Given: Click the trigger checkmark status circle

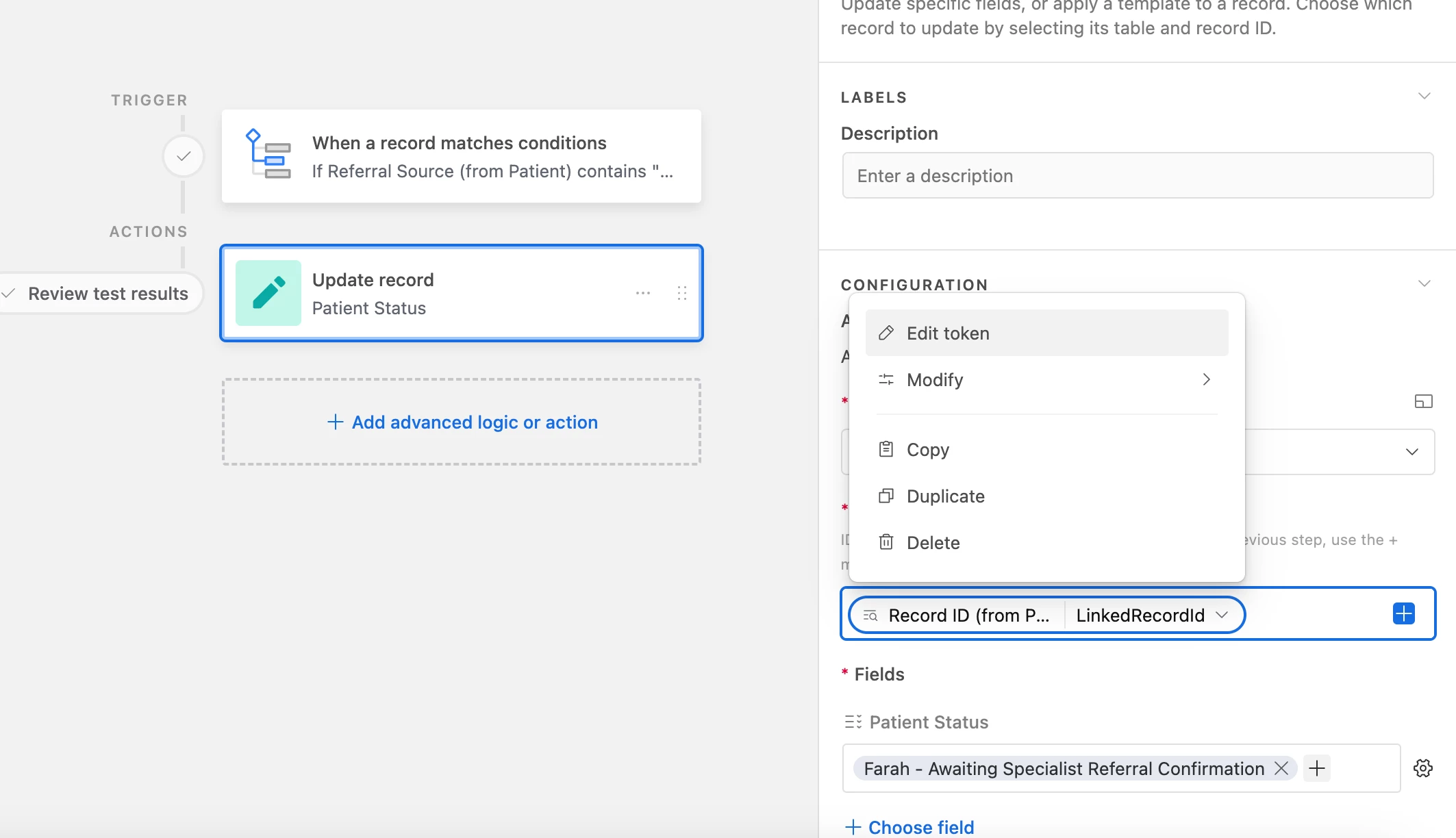Looking at the screenshot, I should 183,157.
